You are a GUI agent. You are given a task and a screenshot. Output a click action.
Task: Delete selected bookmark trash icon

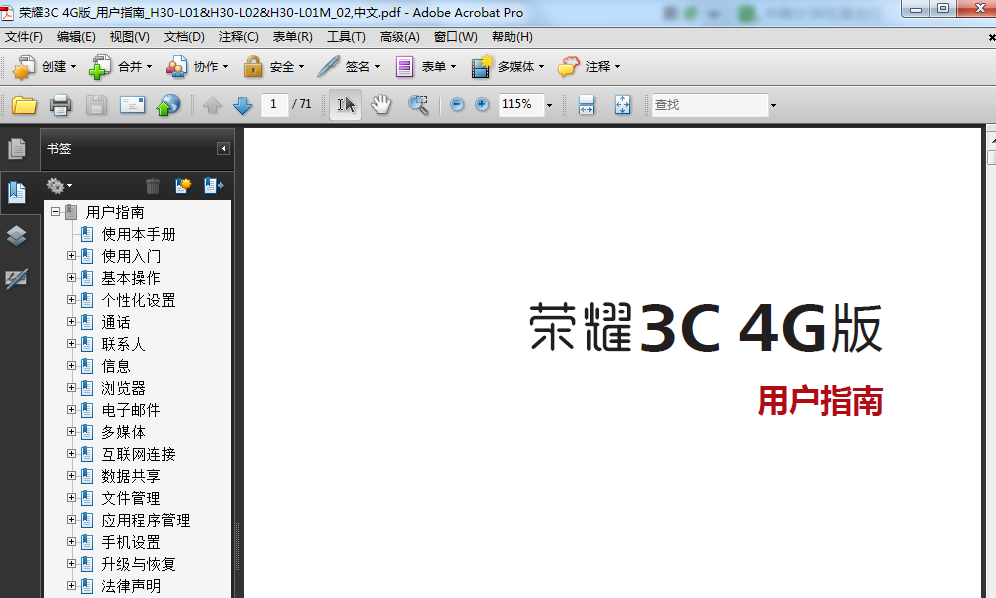153,186
